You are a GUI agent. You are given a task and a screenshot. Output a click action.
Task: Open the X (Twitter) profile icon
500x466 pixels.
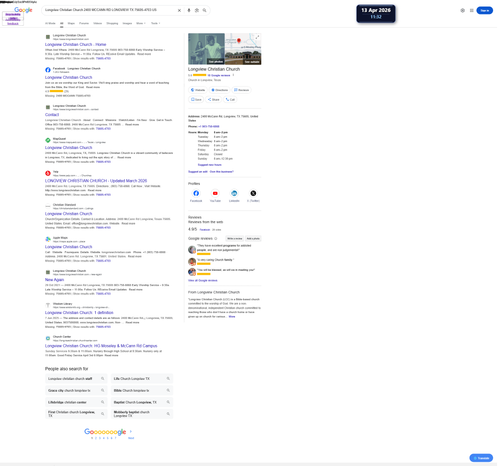coord(253,193)
